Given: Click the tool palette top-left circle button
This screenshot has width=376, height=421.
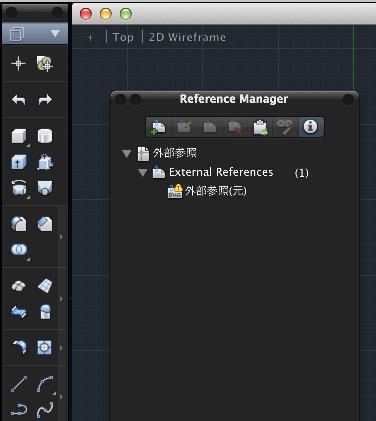Looking at the screenshot, I should coord(11,12).
